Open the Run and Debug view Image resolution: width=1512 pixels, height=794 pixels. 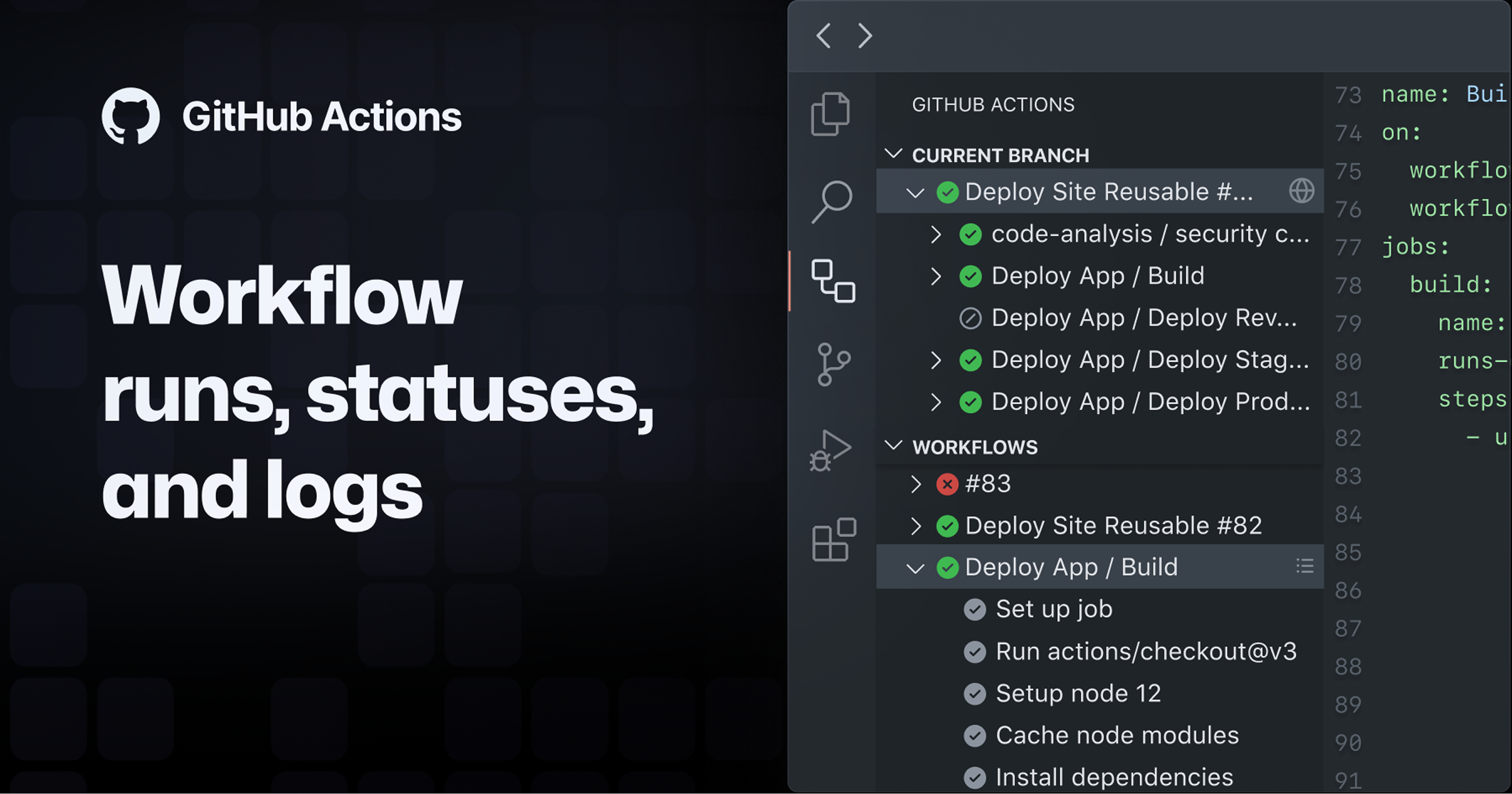(x=831, y=449)
